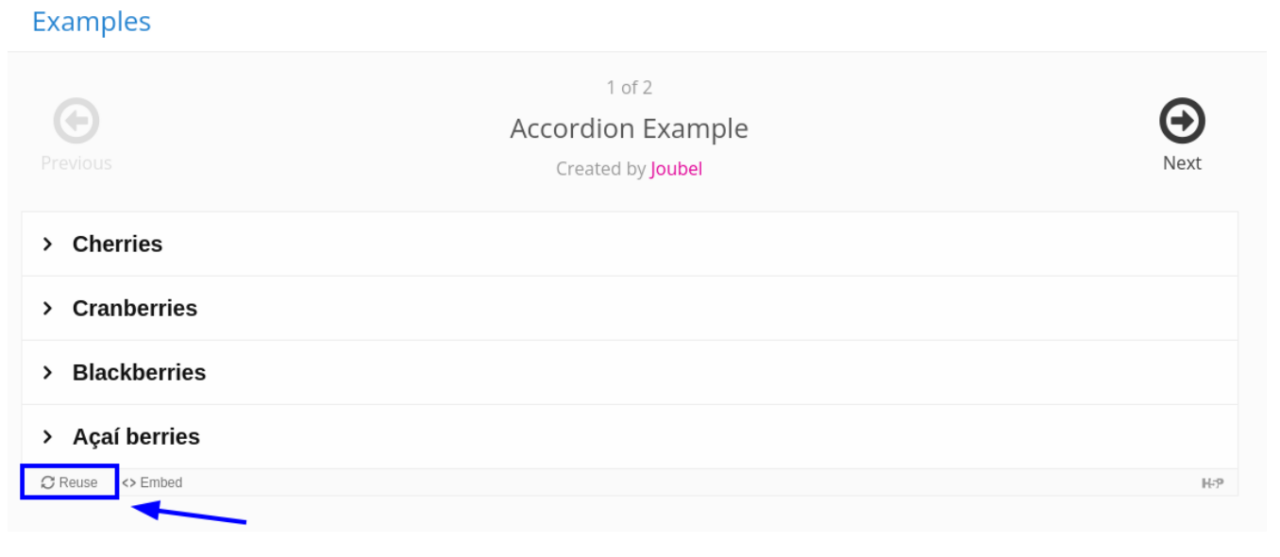Open the Açaí berries accordion panel title
The image size is (1280, 557).
136,437
